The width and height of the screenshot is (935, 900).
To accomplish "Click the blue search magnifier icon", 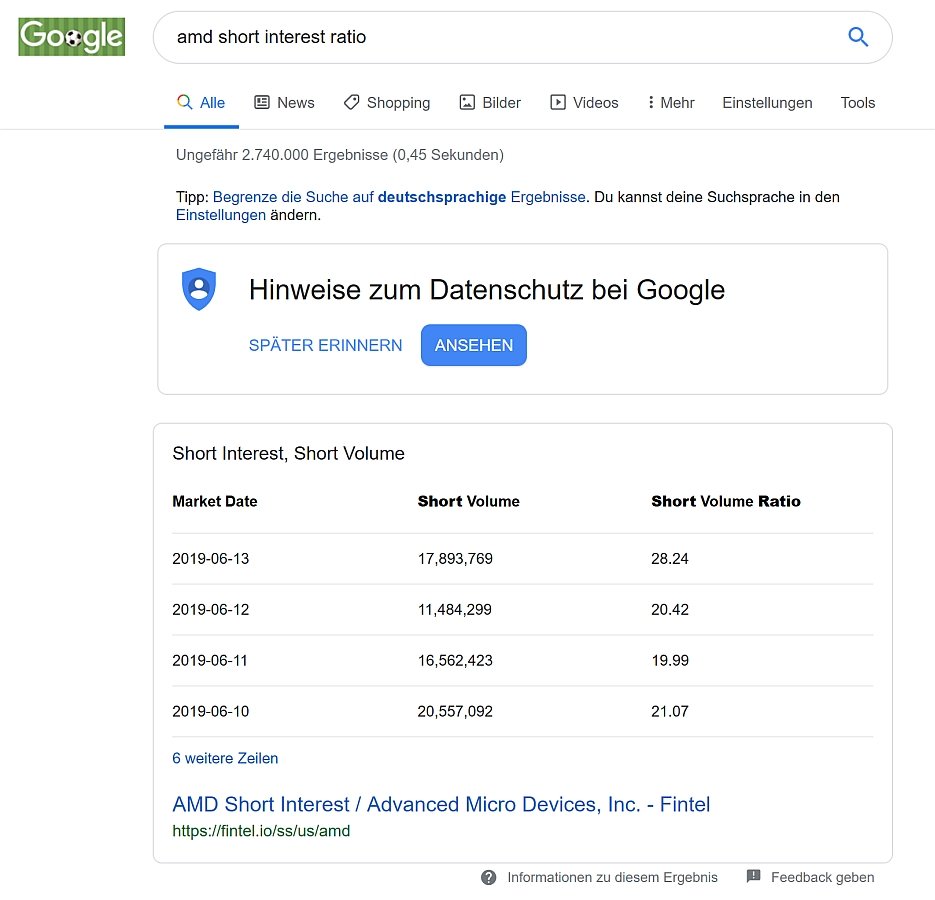I will pyautogui.click(x=858, y=37).
